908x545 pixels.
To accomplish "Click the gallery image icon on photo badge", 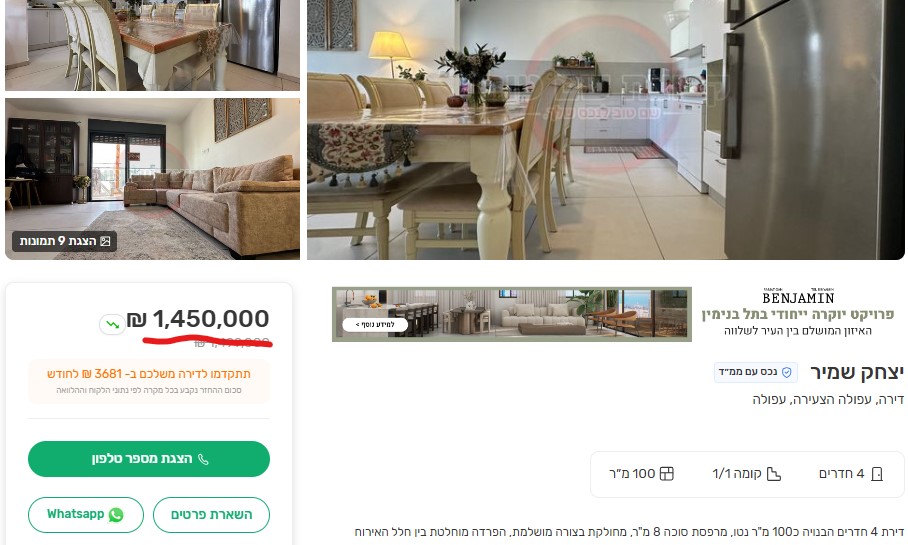I will click(x=105, y=241).
